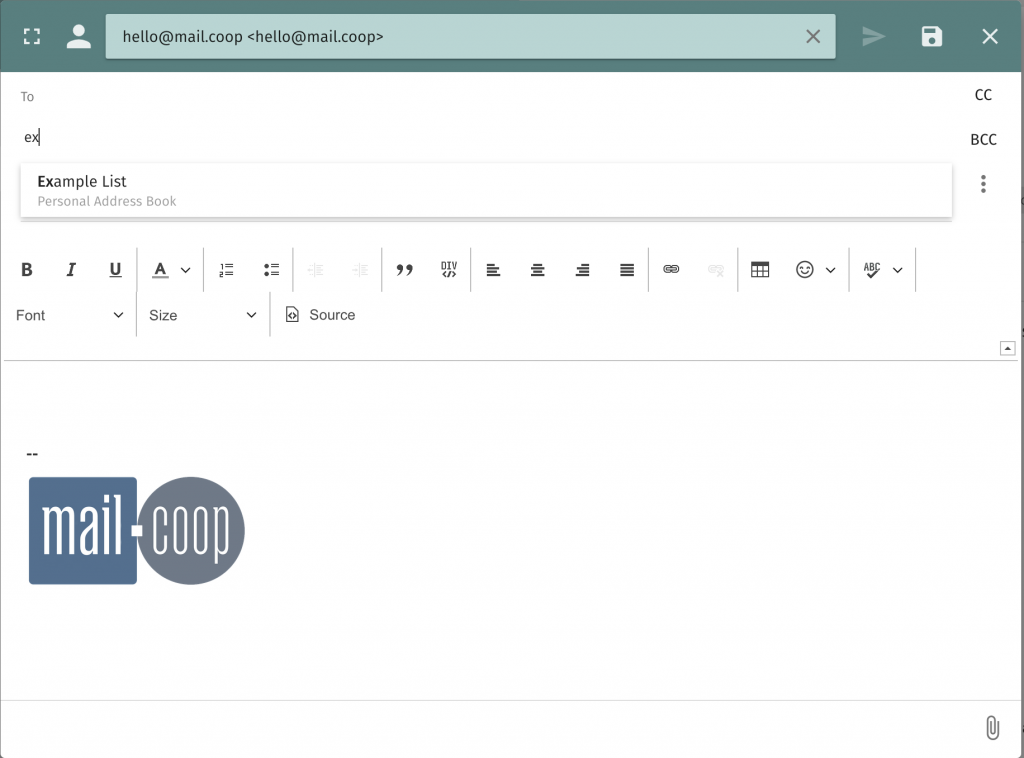Open text color picker
Viewport: 1024px width, 758px height.
(x=160, y=270)
